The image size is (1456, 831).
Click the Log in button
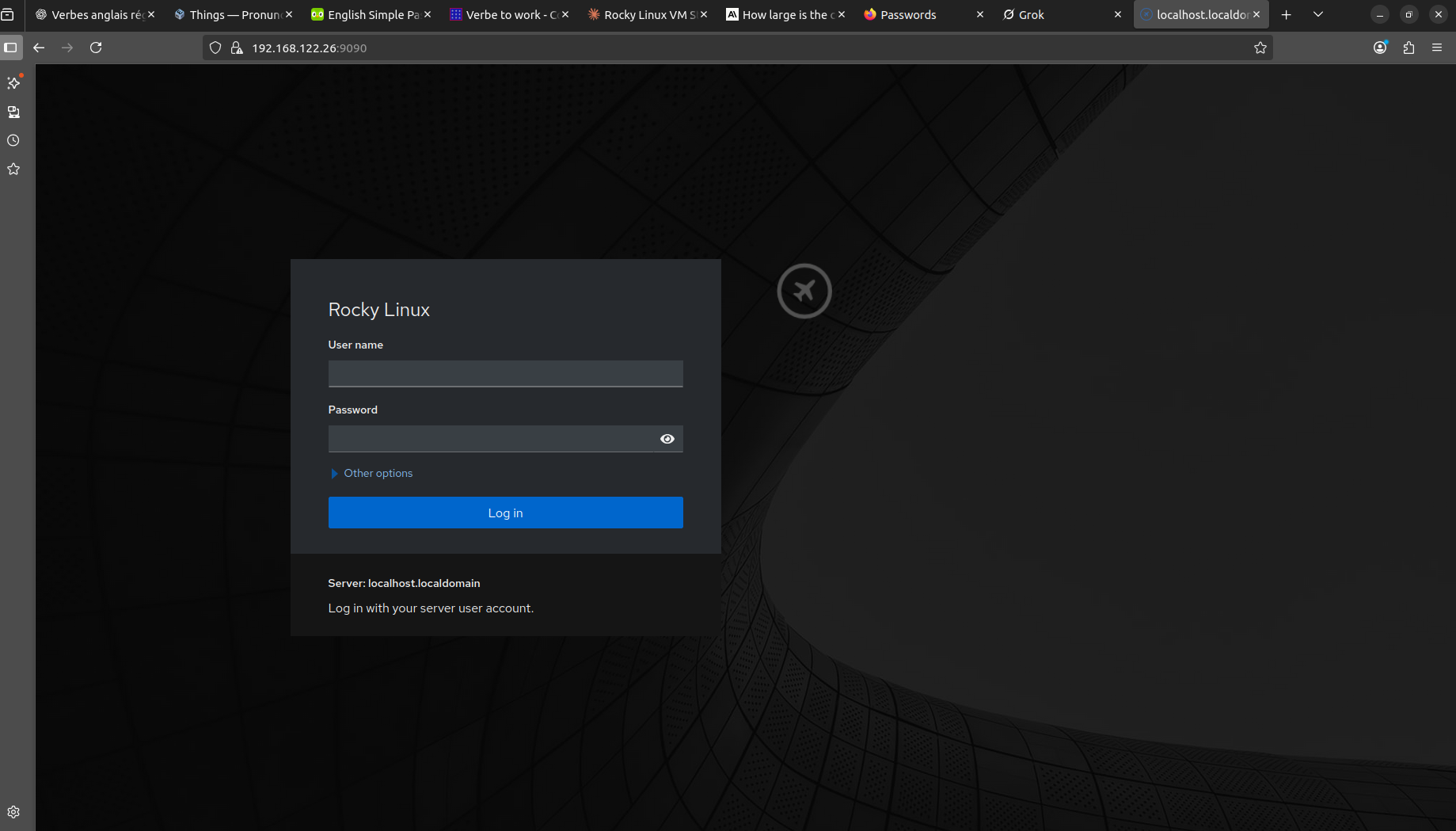click(x=505, y=513)
